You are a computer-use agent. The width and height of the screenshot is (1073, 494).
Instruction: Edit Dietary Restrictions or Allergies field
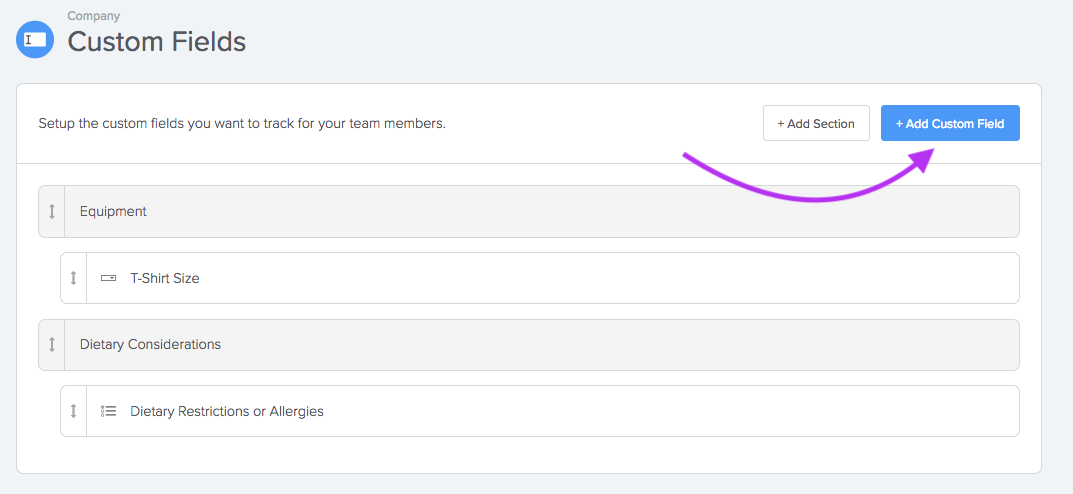click(540, 411)
